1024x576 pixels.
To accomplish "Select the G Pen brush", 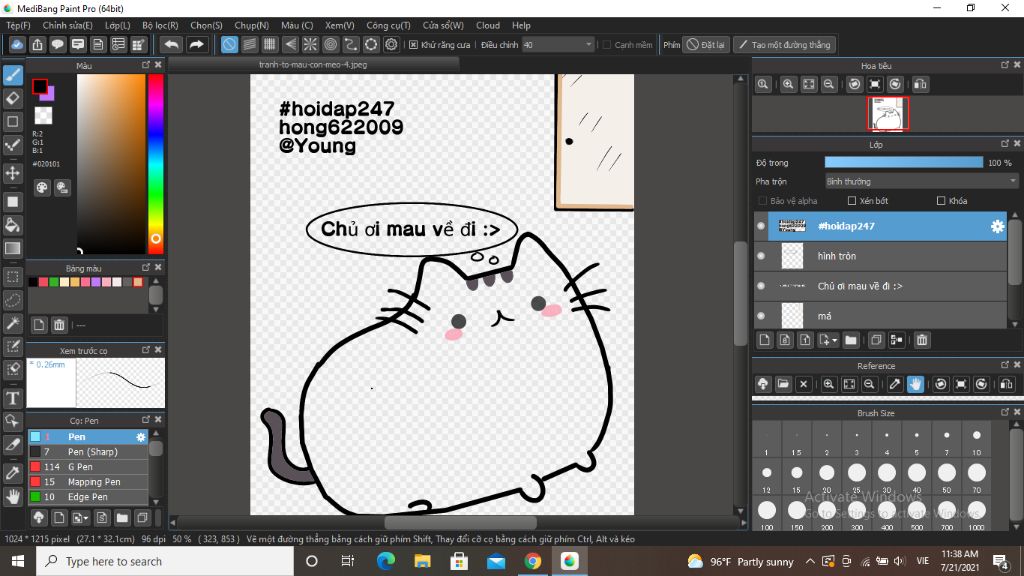I will tap(88, 467).
